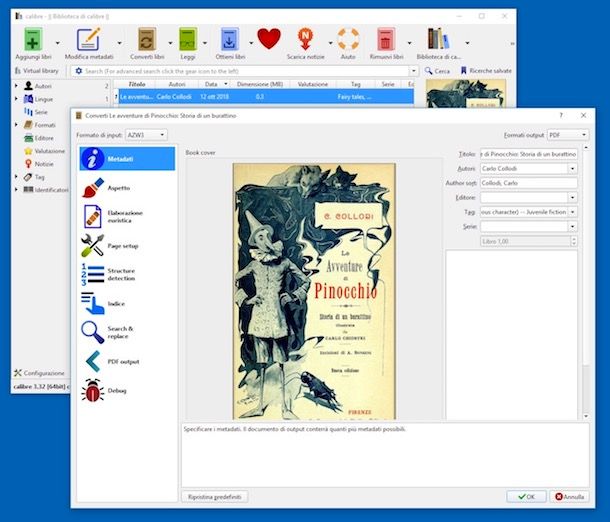Click the Pinocchio book cover image
610x522 pixels.
(x=314, y=291)
